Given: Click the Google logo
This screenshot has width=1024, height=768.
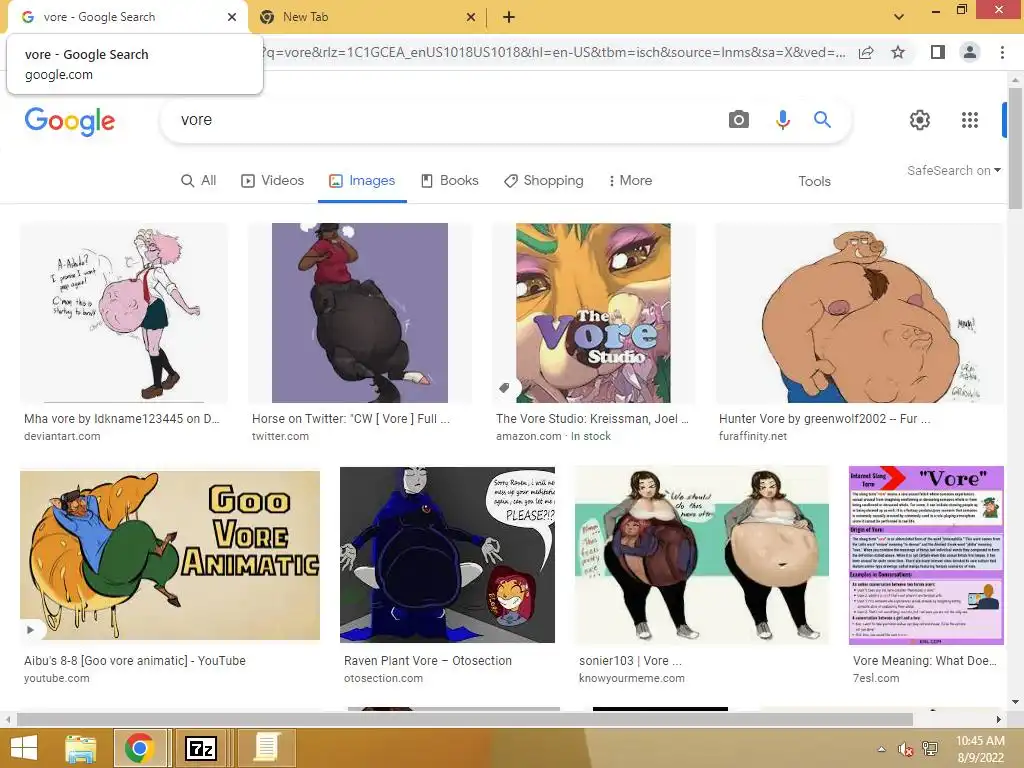Looking at the screenshot, I should click(x=70, y=121).
